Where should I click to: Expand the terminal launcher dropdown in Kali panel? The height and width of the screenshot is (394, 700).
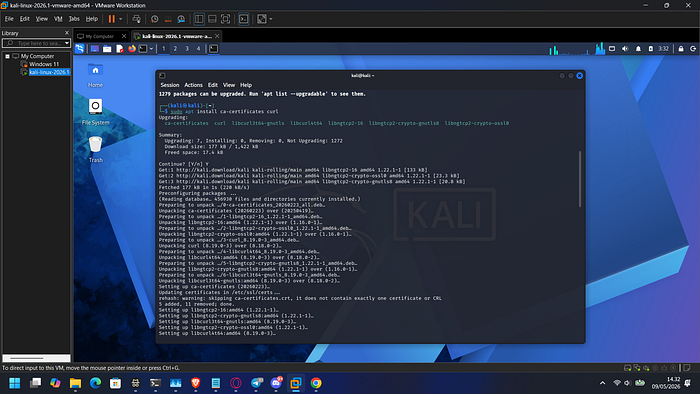point(151,49)
